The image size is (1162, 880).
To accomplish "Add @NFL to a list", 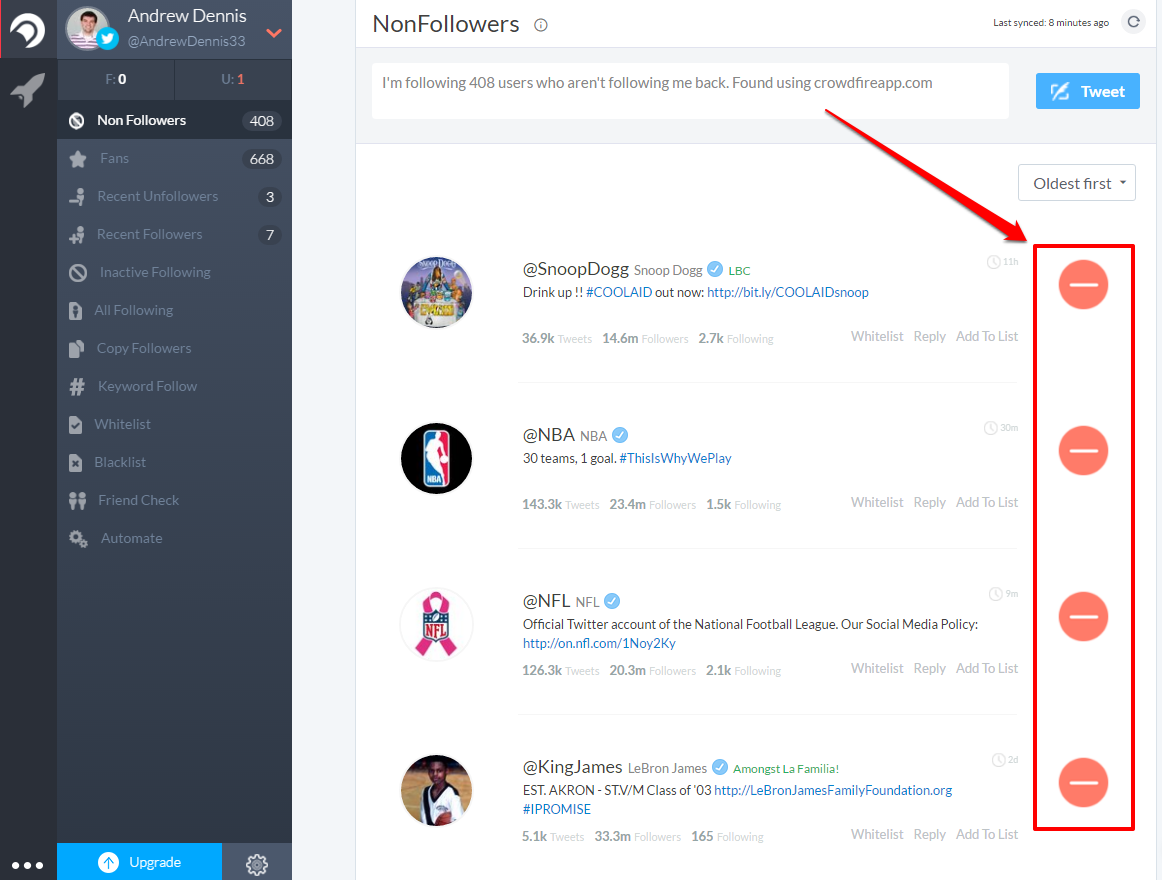I will [x=986, y=667].
